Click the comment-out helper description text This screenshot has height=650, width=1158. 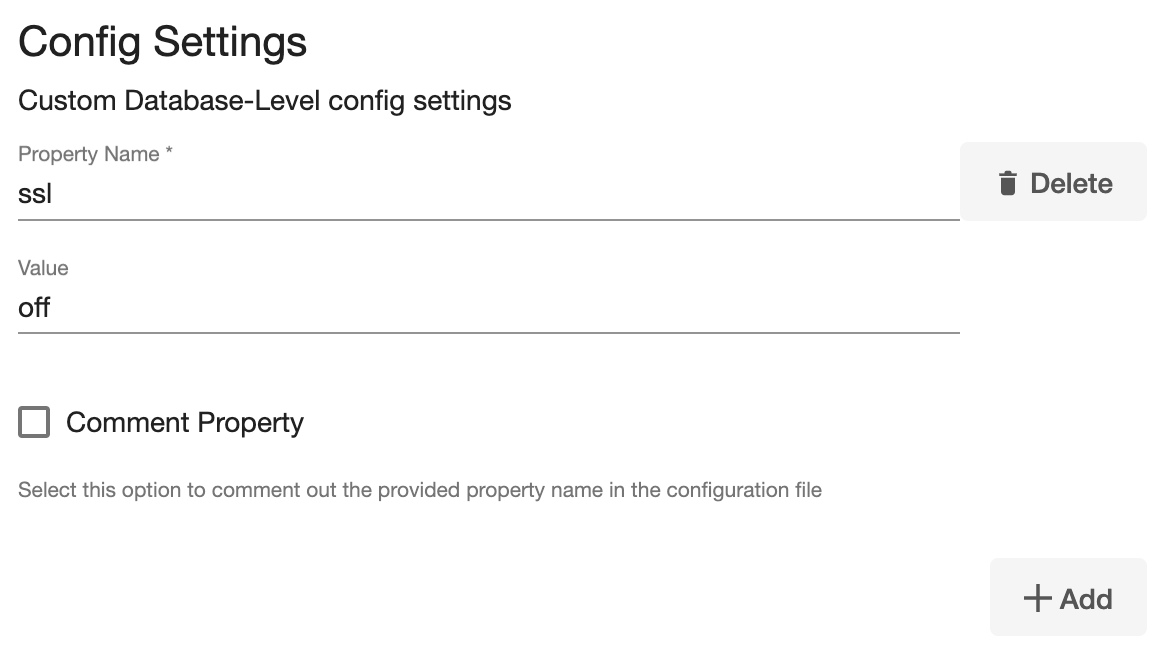pos(420,490)
